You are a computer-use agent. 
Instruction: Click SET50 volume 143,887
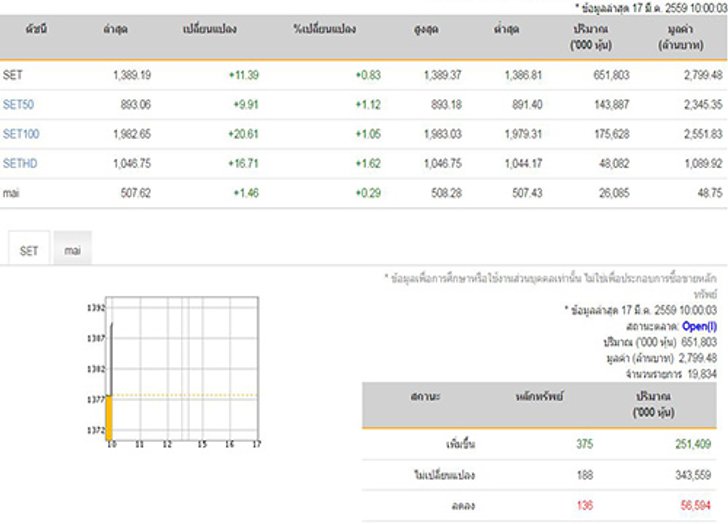[x=612, y=104]
